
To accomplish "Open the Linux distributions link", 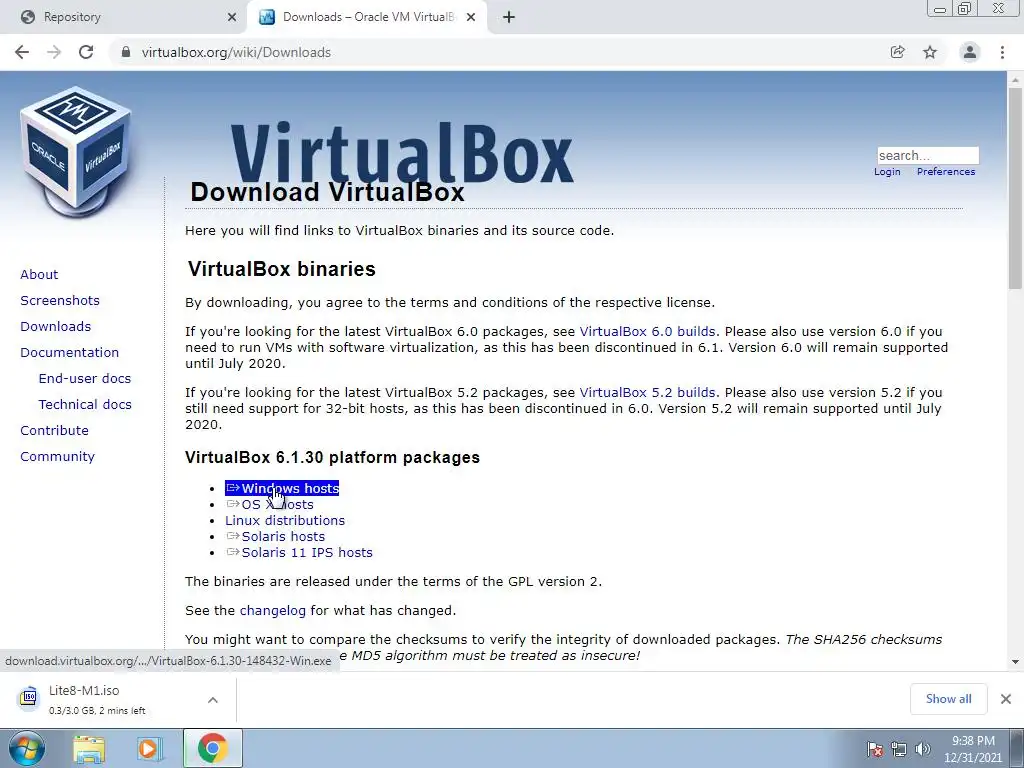I will (285, 520).
